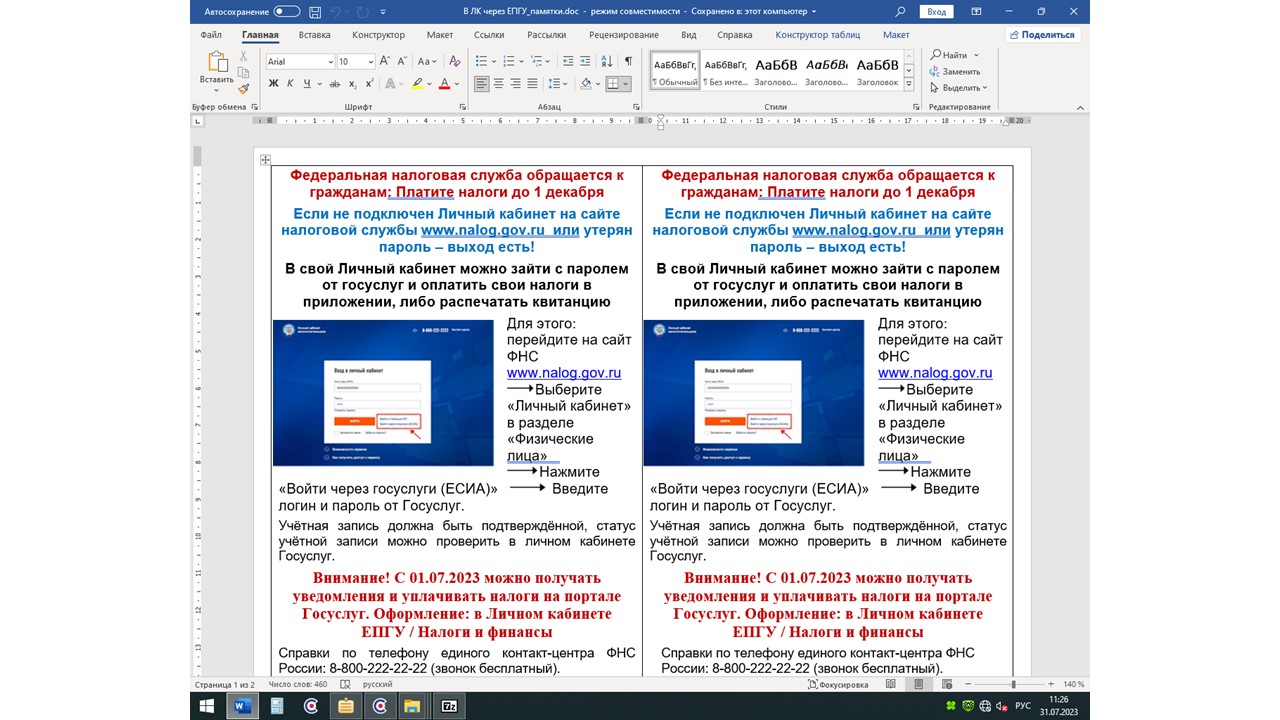This screenshot has width=1280, height=720.
Task: Open the www.nalog.gov.ru link in left column
Action: pyautogui.click(x=564, y=373)
